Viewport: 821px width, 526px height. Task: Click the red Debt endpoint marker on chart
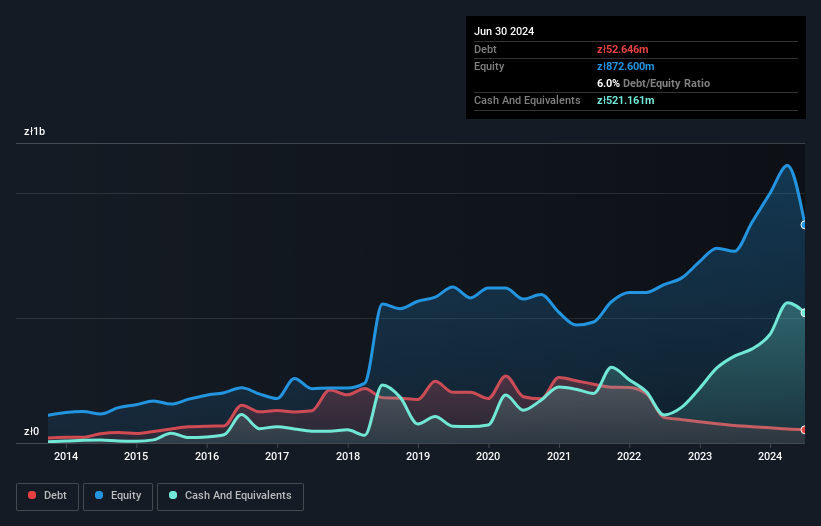804,430
